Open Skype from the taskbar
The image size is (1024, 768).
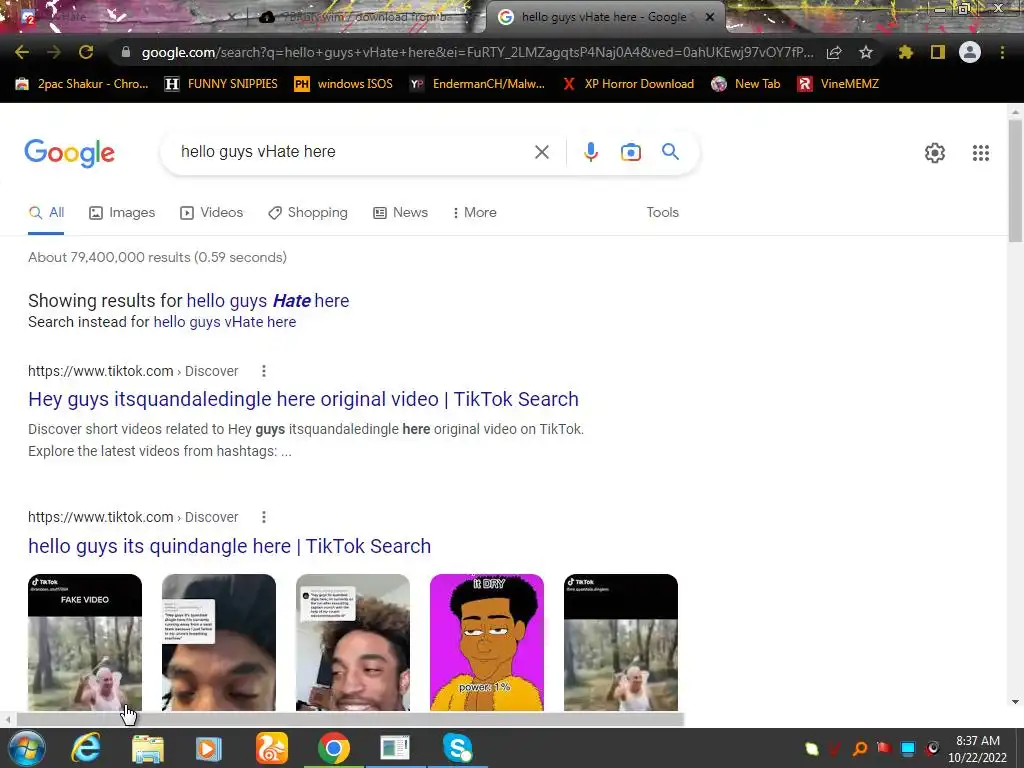click(457, 748)
